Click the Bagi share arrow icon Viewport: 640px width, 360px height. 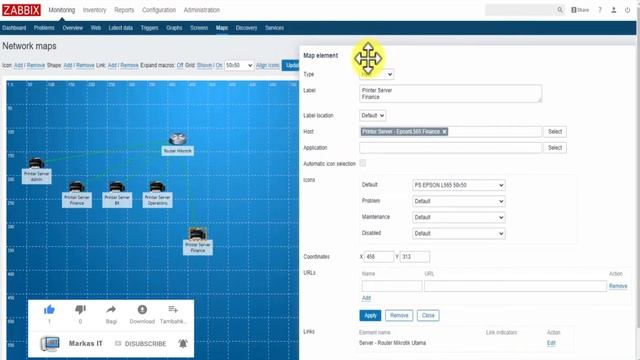[x=111, y=310]
